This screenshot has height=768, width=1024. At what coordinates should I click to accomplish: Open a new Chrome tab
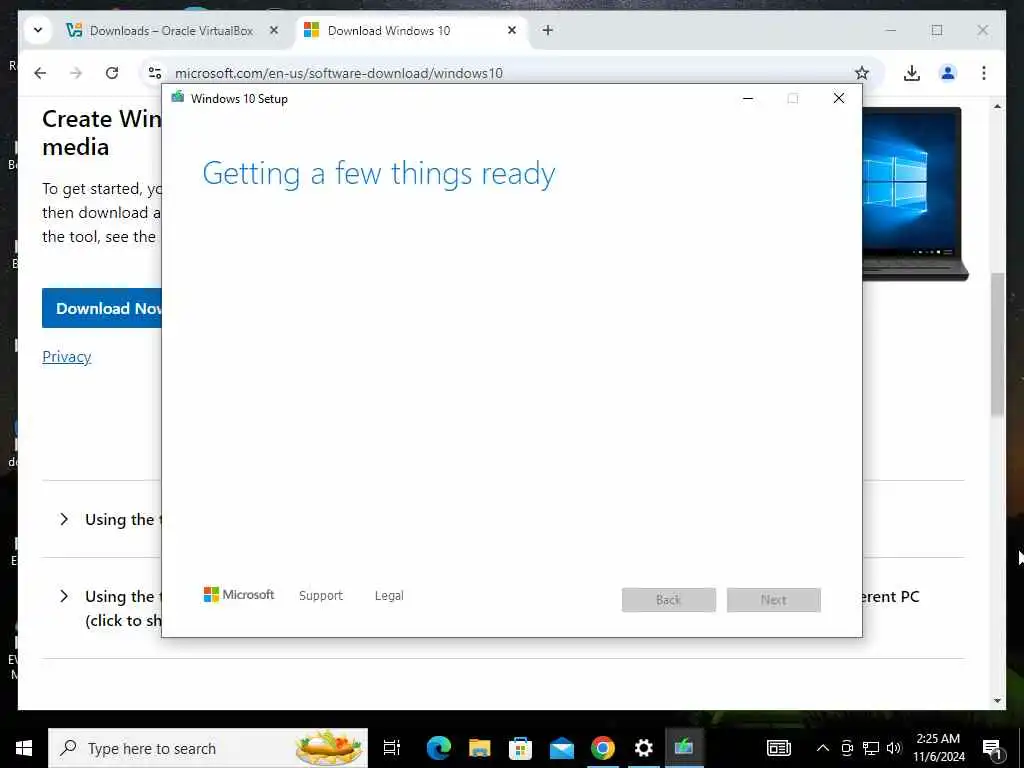tap(548, 30)
